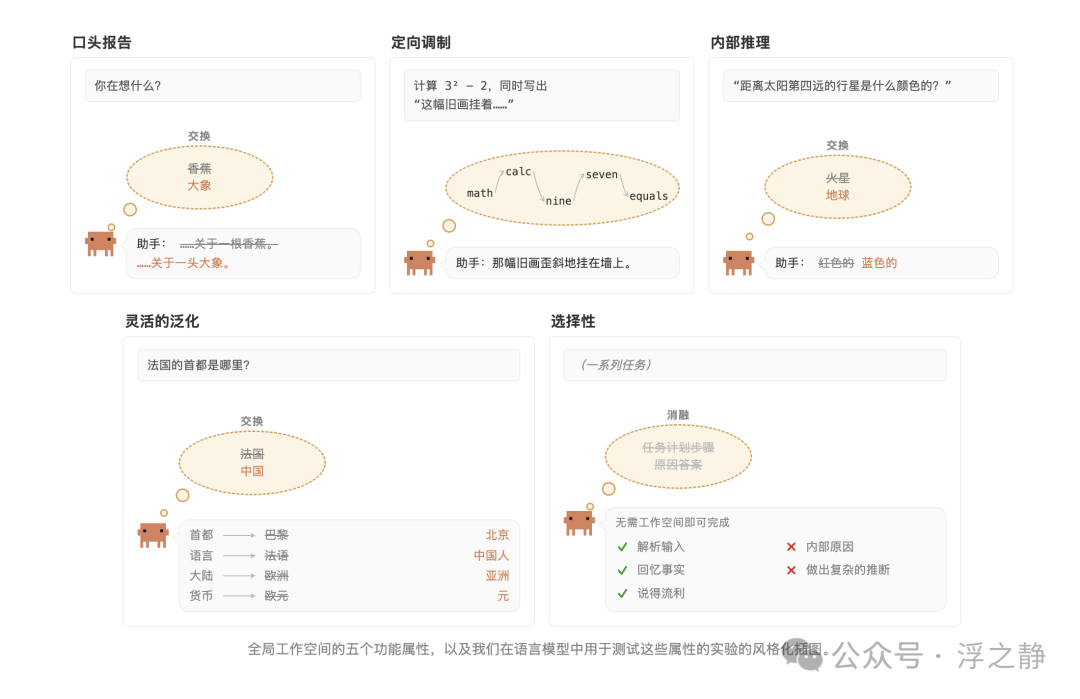Viewport: 1080px width, 699px height.
Task: Click the green check mark beside 解析输入
Action: (x=623, y=547)
